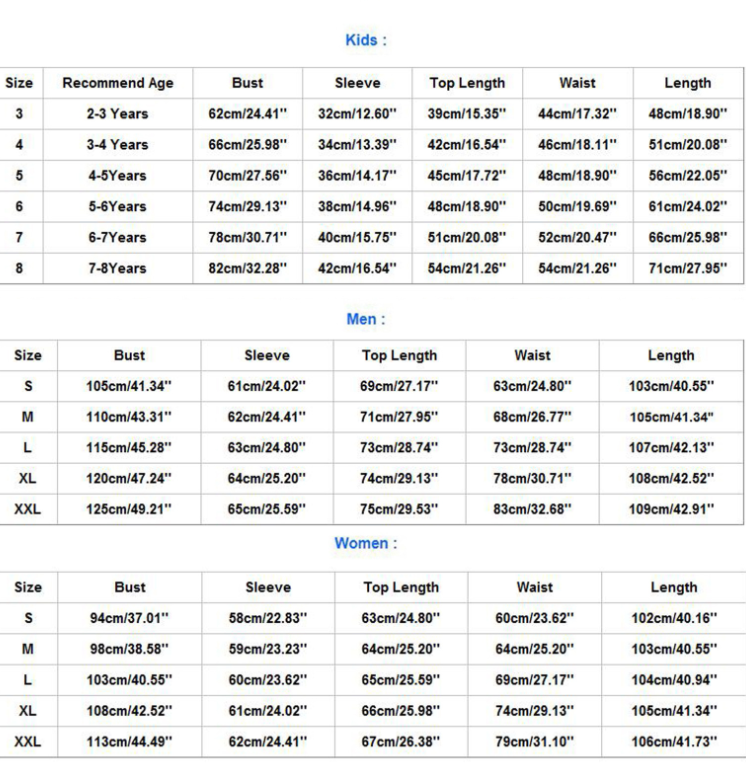Image resolution: width=746 pixels, height=763 pixels.
Task: Click the blue Kids heading
Action: pyautogui.click(x=366, y=40)
